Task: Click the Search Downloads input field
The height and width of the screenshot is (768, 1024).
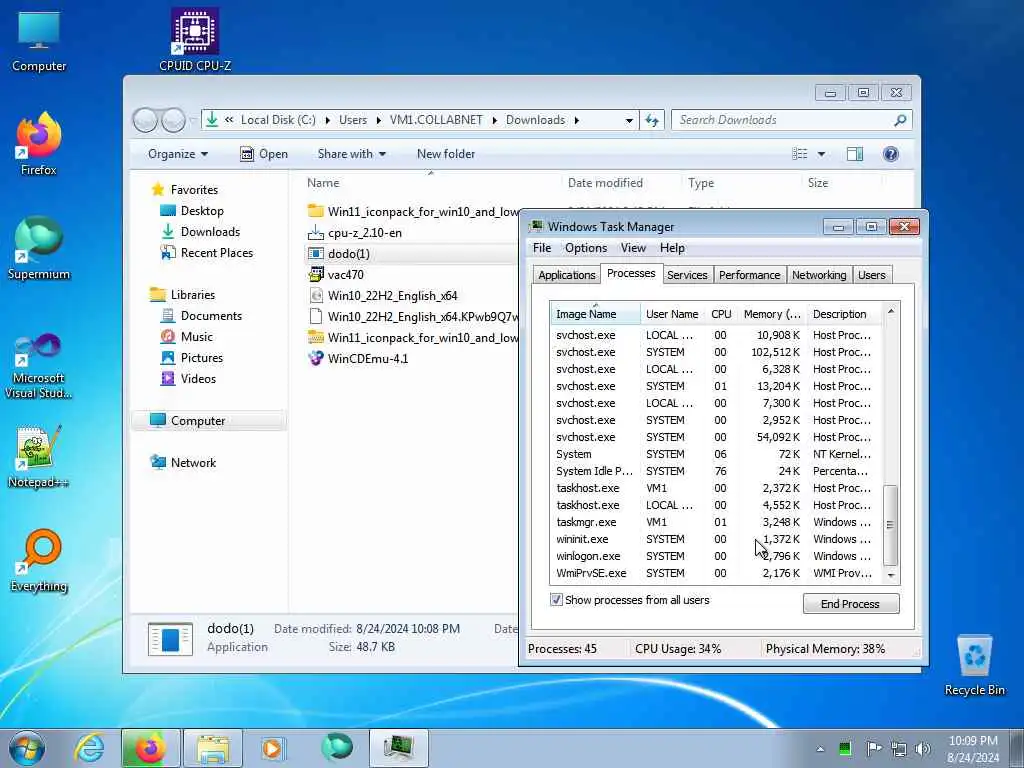Action: click(x=784, y=120)
